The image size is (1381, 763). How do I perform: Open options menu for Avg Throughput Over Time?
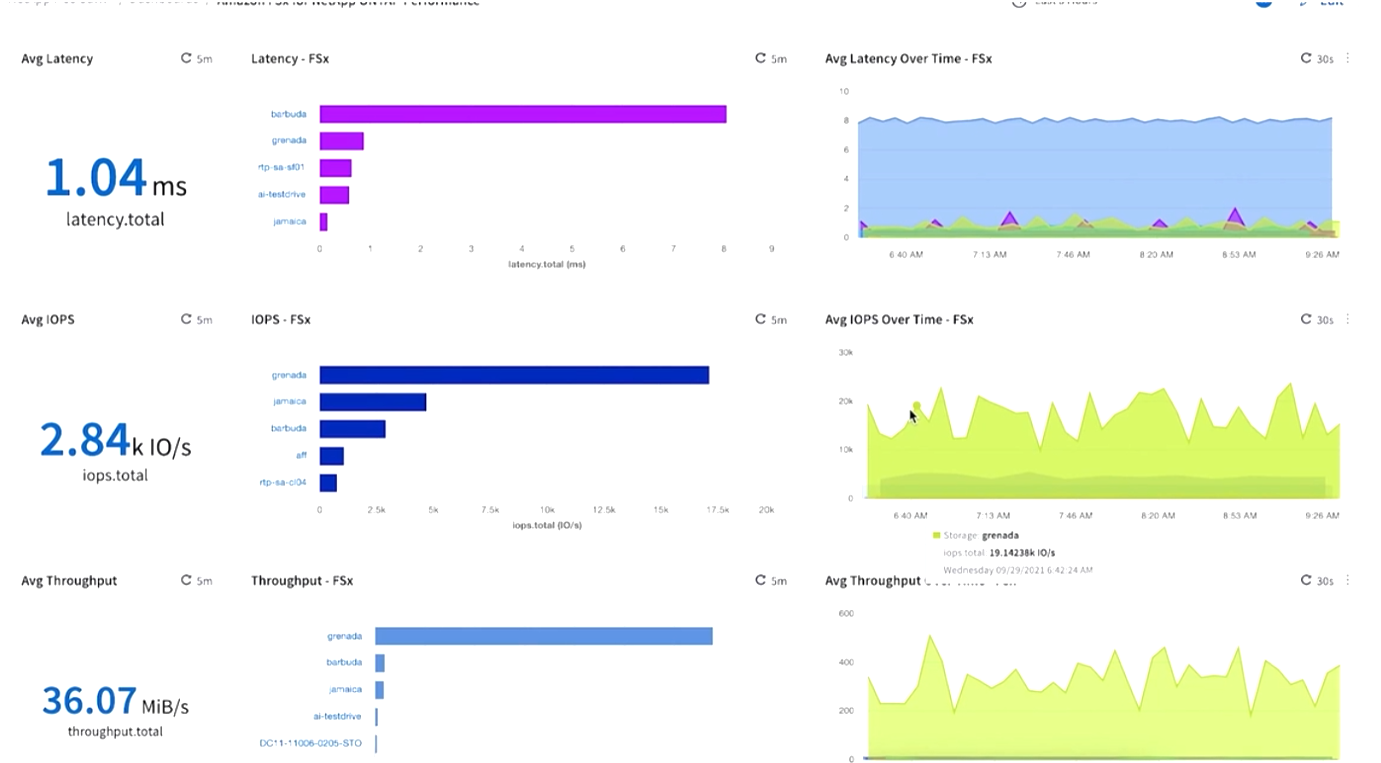pyautogui.click(x=1348, y=581)
